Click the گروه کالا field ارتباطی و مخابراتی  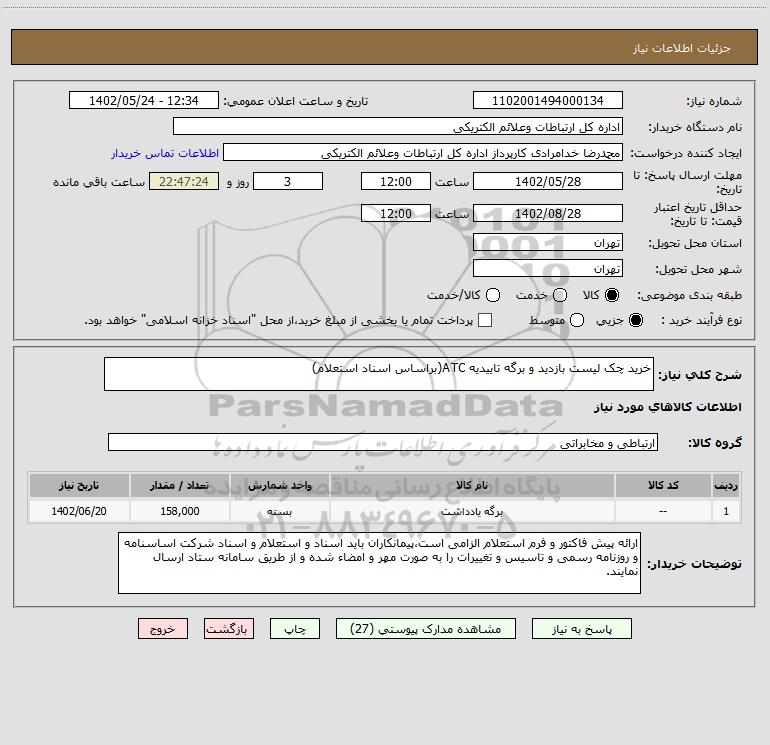[x=383, y=442]
